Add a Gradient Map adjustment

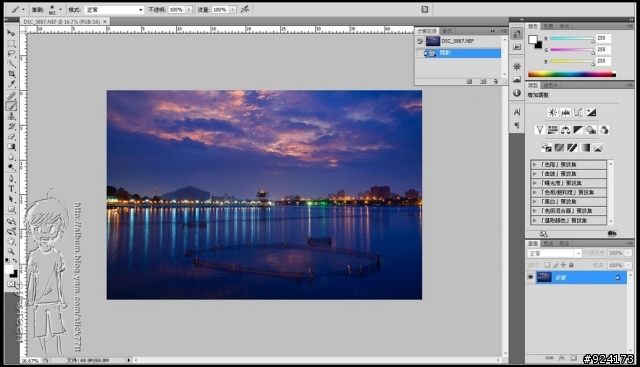point(585,148)
